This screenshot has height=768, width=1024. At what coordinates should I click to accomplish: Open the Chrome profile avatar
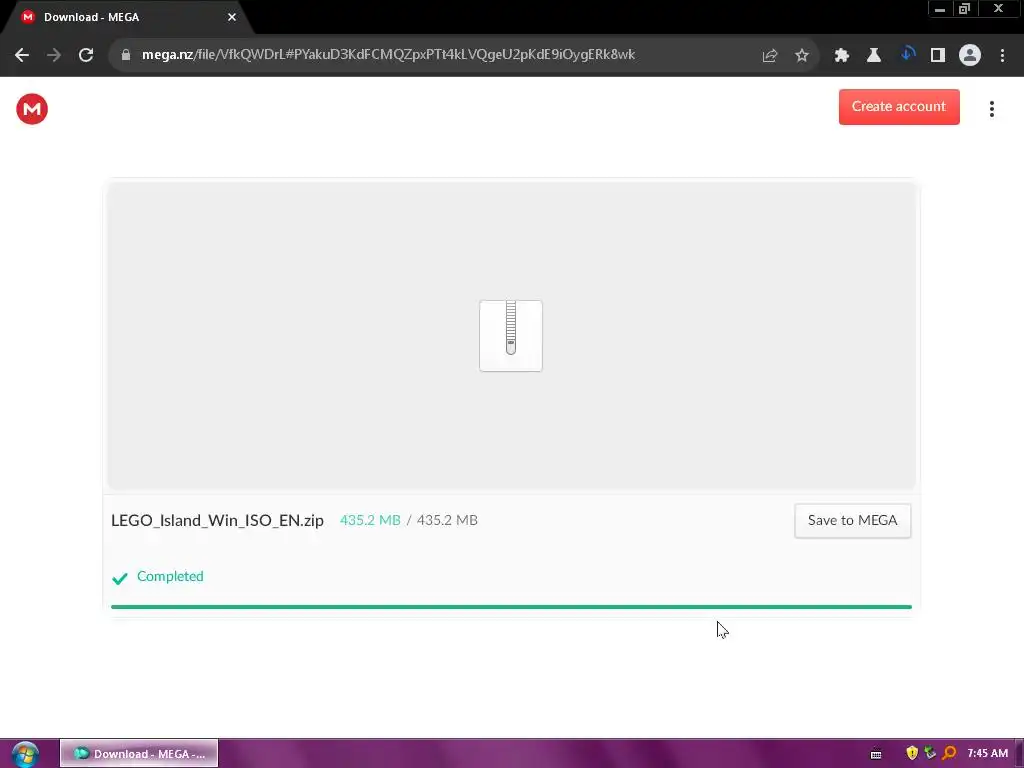[970, 56]
